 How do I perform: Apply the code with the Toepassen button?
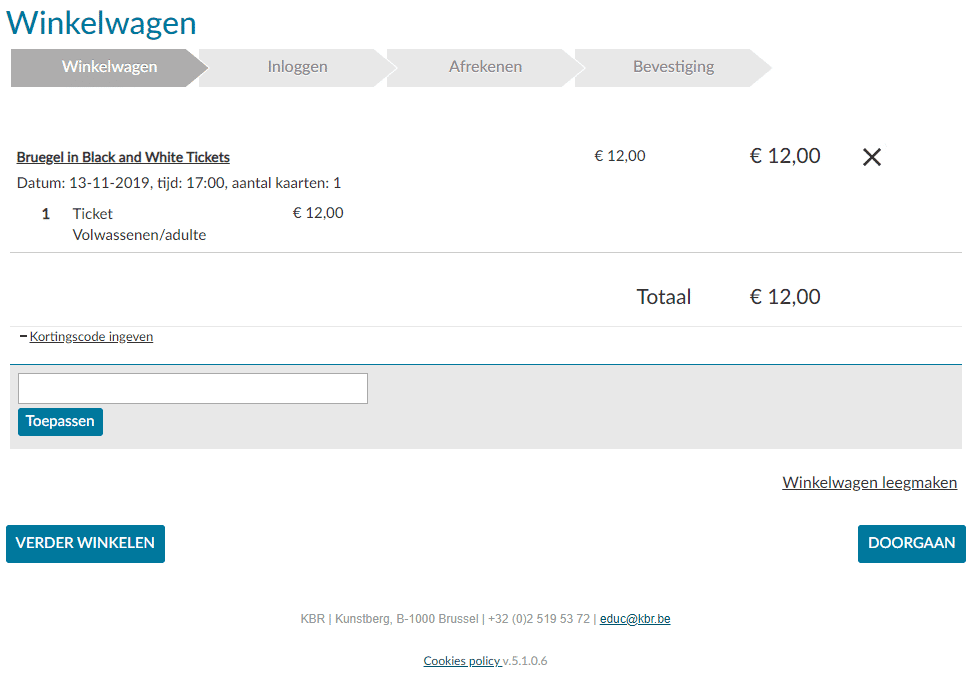(x=61, y=422)
